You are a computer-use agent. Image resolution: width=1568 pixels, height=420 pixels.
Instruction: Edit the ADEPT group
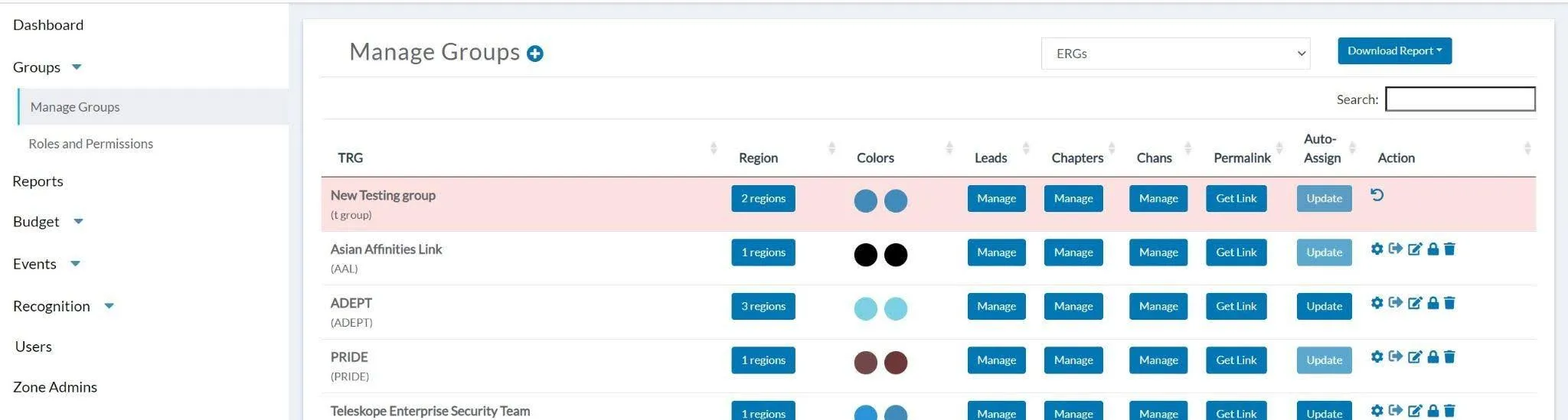point(1415,303)
